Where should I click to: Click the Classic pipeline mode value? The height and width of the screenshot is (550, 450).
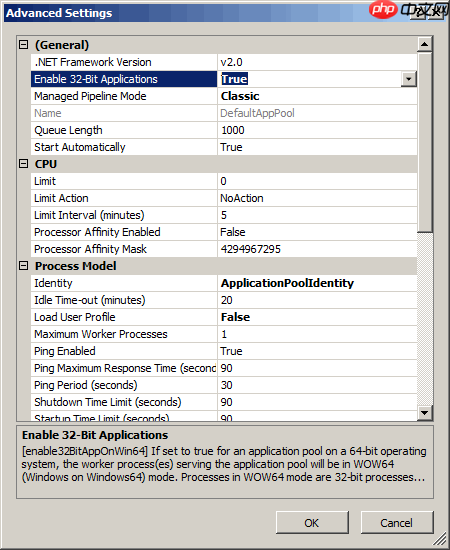[x=240, y=96]
